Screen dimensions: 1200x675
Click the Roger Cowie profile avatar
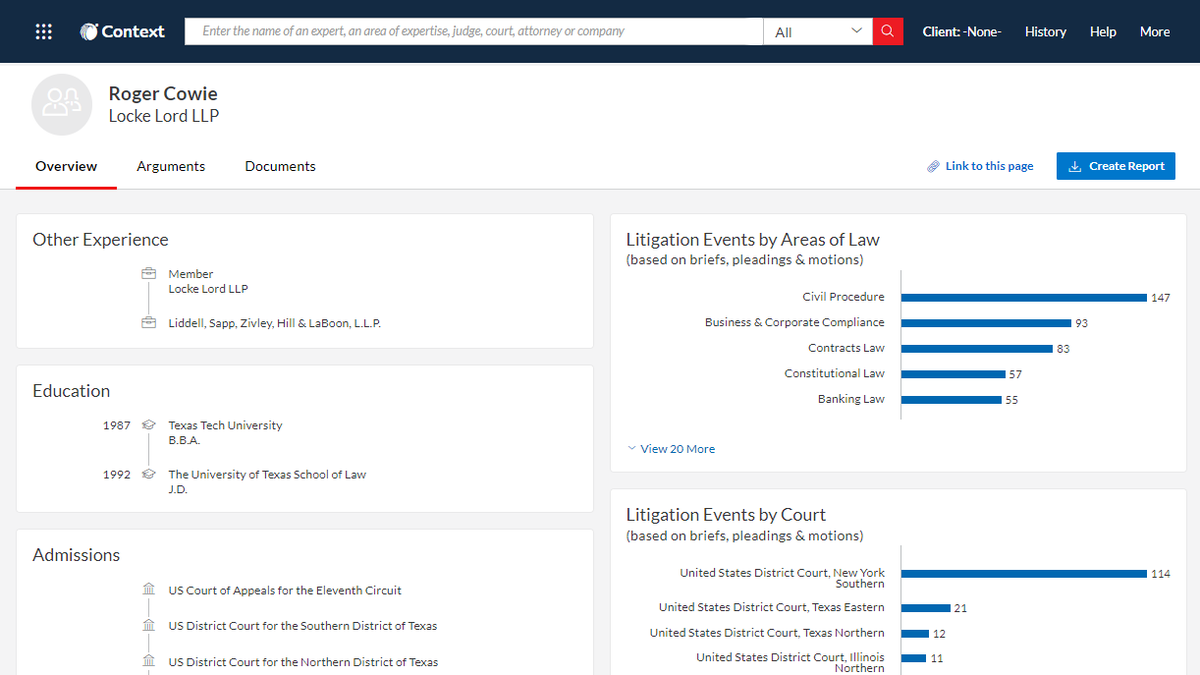(x=62, y=104)
